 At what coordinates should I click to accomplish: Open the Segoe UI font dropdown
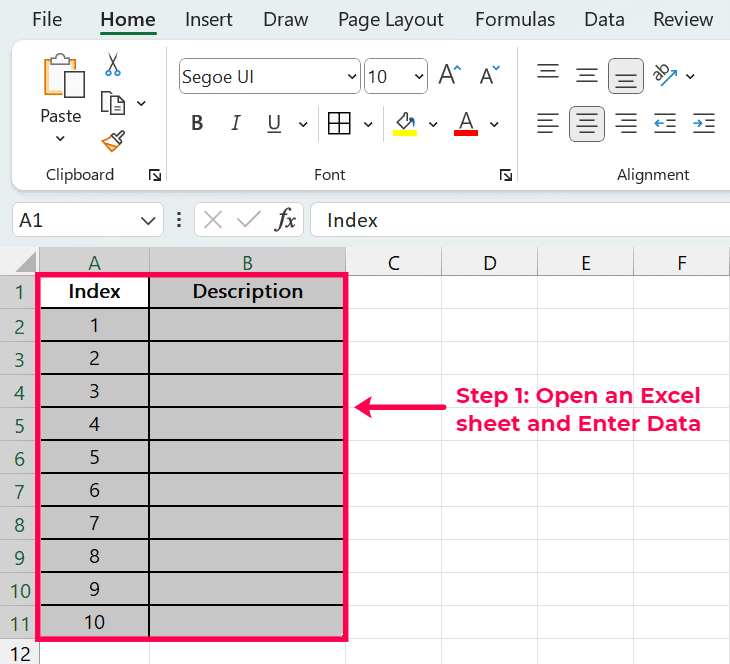pos(352,76)
